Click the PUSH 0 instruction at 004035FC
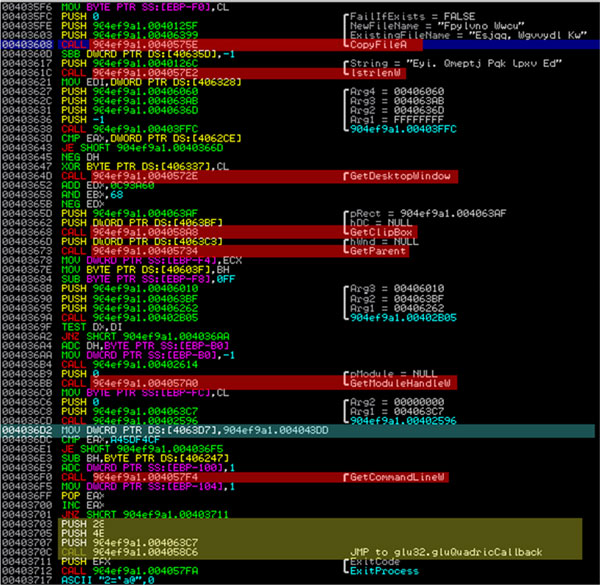 [80, 17]
